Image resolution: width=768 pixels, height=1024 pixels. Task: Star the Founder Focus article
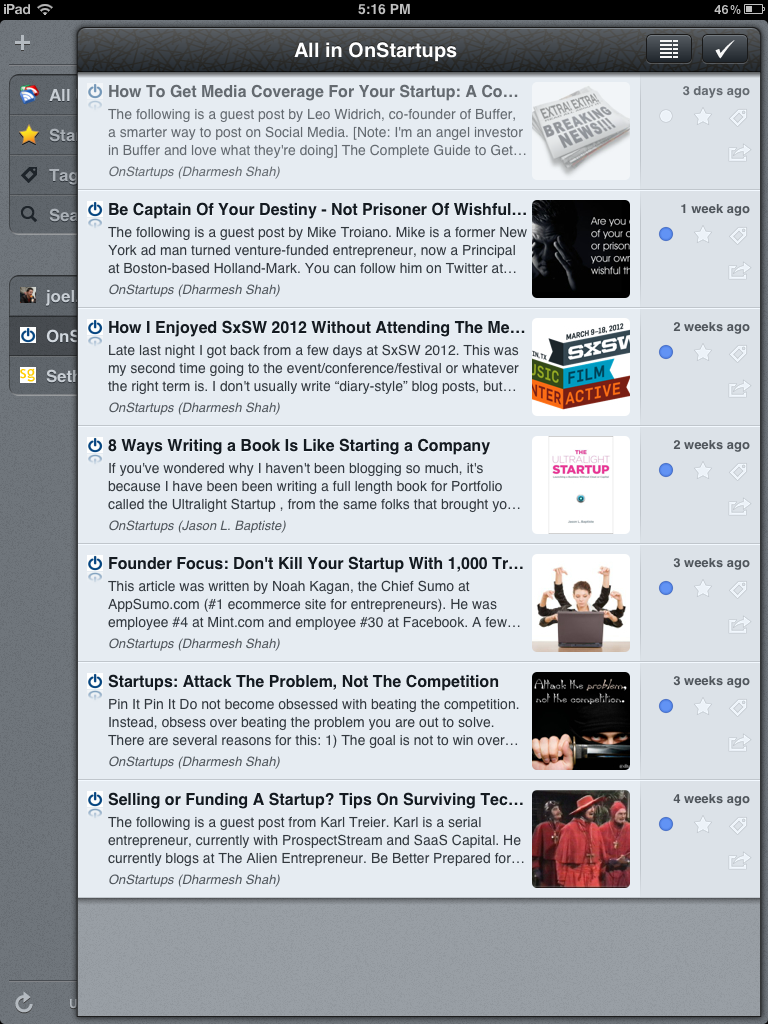click(703, 588)
